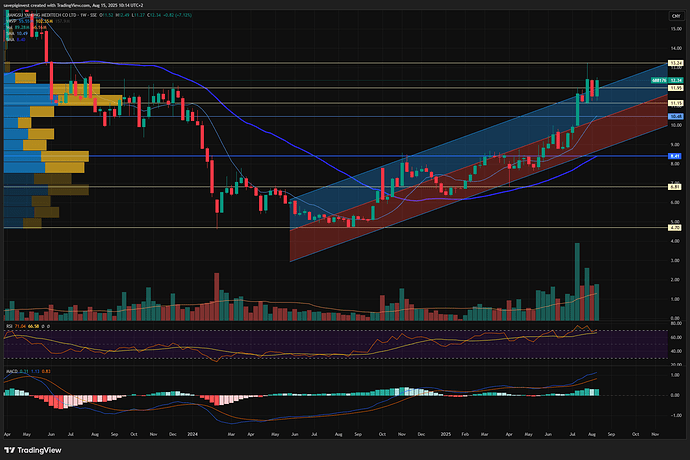Select the created with TradingView.com header text
690x460 pixels.
pos(62,5)
